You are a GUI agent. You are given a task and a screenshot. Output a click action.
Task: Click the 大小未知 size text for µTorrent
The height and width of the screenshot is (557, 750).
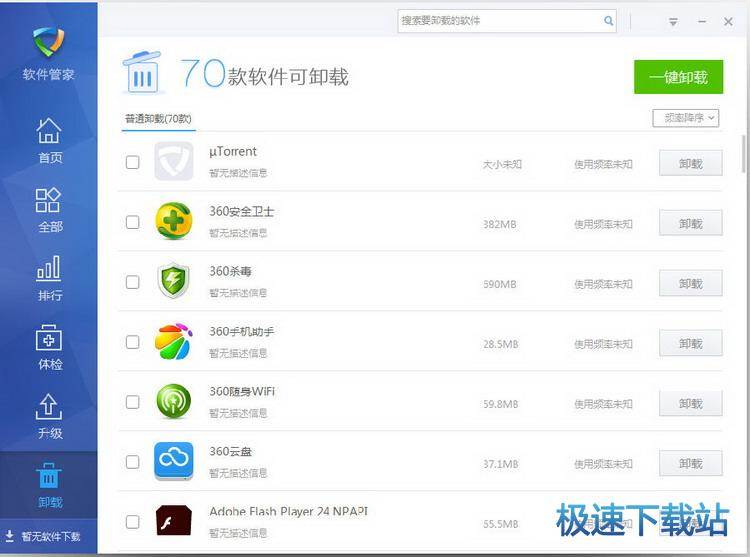pos(502,164)
